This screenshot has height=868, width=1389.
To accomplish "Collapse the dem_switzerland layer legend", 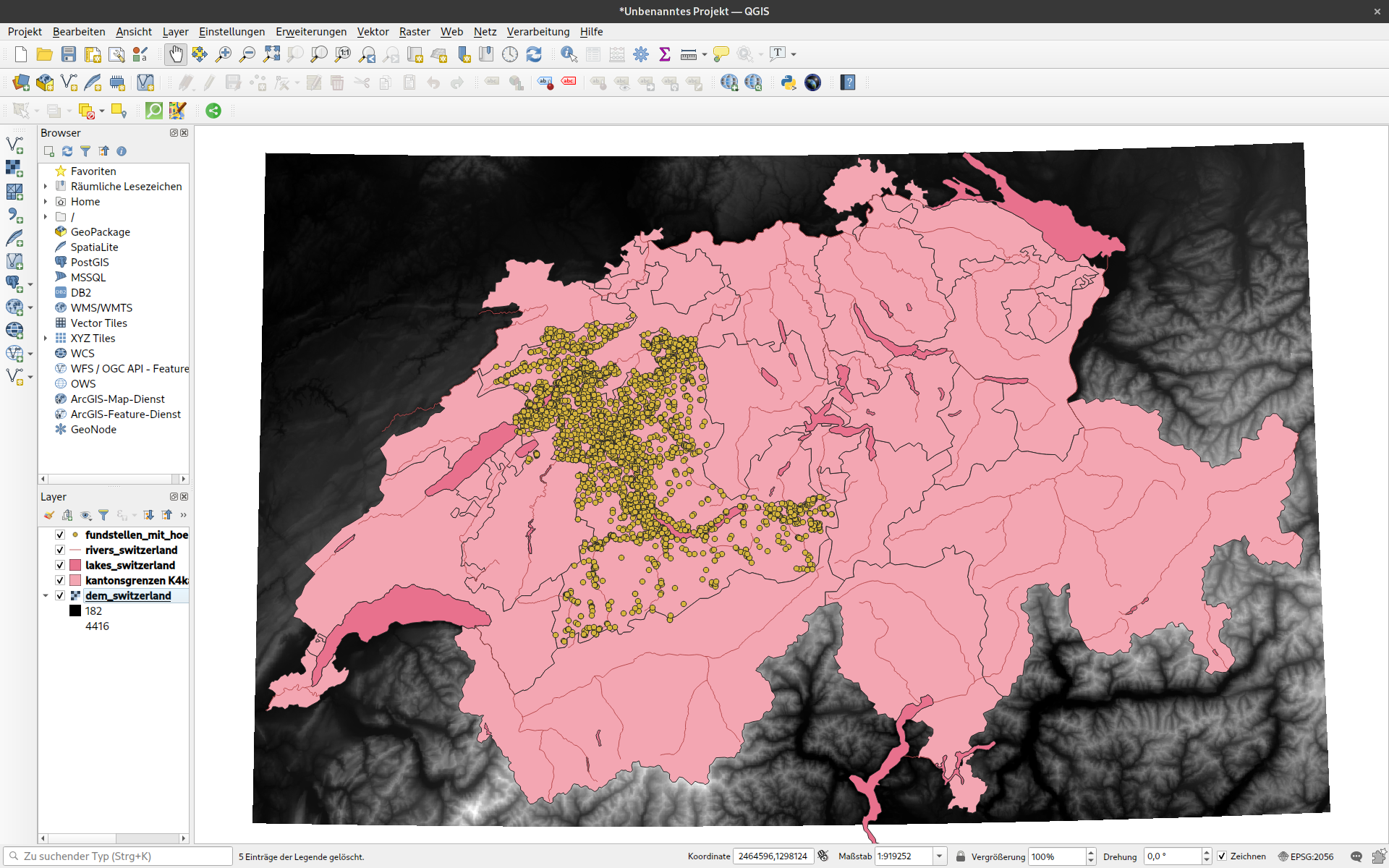I will click(46, 595).
